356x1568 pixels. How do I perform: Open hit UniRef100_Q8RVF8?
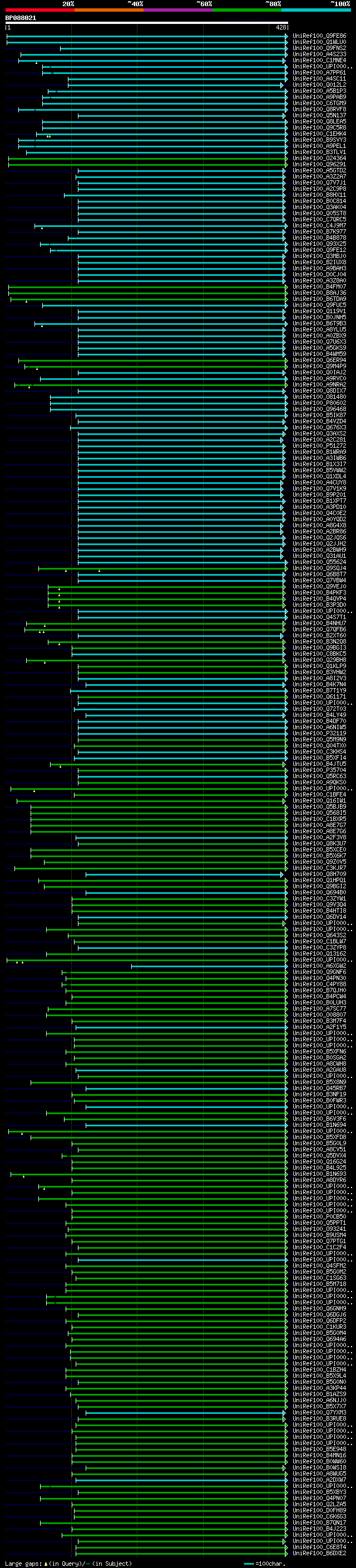coord(319,109)
